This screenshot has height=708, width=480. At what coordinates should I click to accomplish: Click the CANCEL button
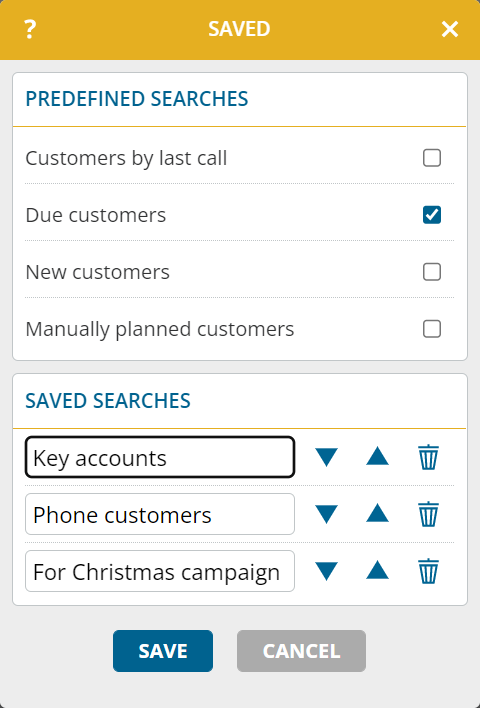(x=301, y=651)
